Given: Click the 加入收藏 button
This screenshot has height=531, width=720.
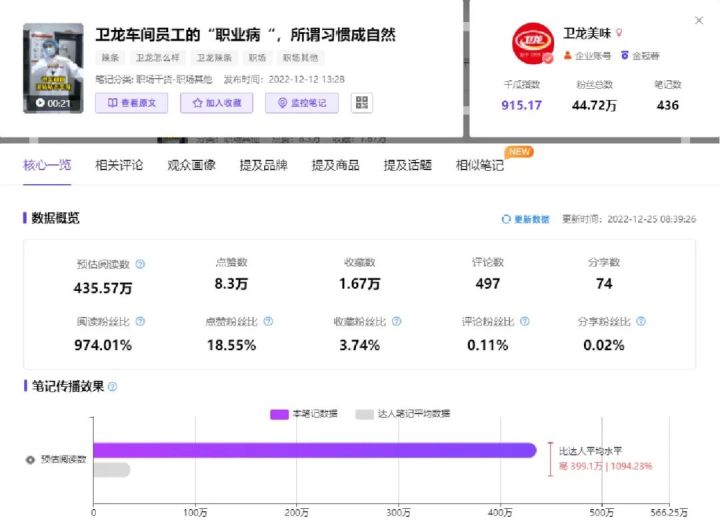Looking at the screenshot, I should (x=217, y=103).
